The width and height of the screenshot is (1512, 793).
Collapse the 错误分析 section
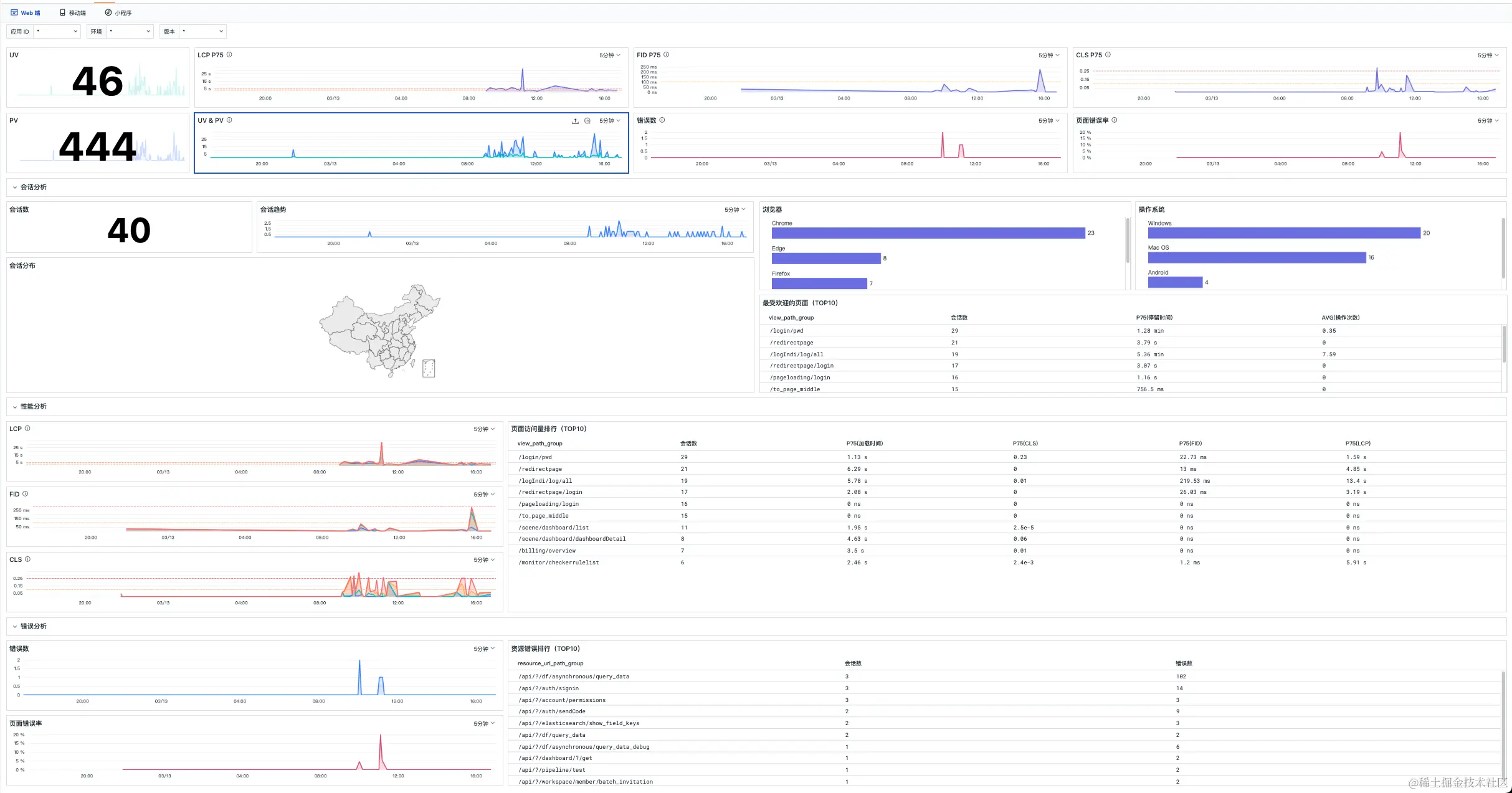[x=15, y=627]
